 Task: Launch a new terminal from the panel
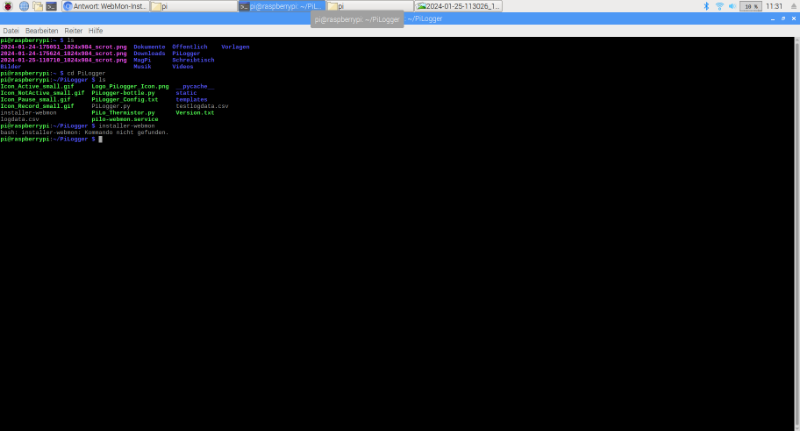point(50,6)
